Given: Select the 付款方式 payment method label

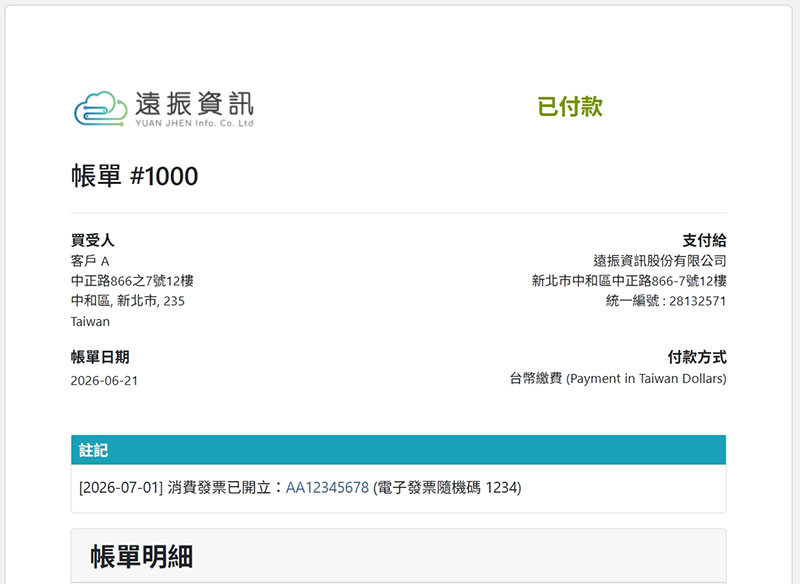Looking at the screenshot, I should click(x=697, y=357).
